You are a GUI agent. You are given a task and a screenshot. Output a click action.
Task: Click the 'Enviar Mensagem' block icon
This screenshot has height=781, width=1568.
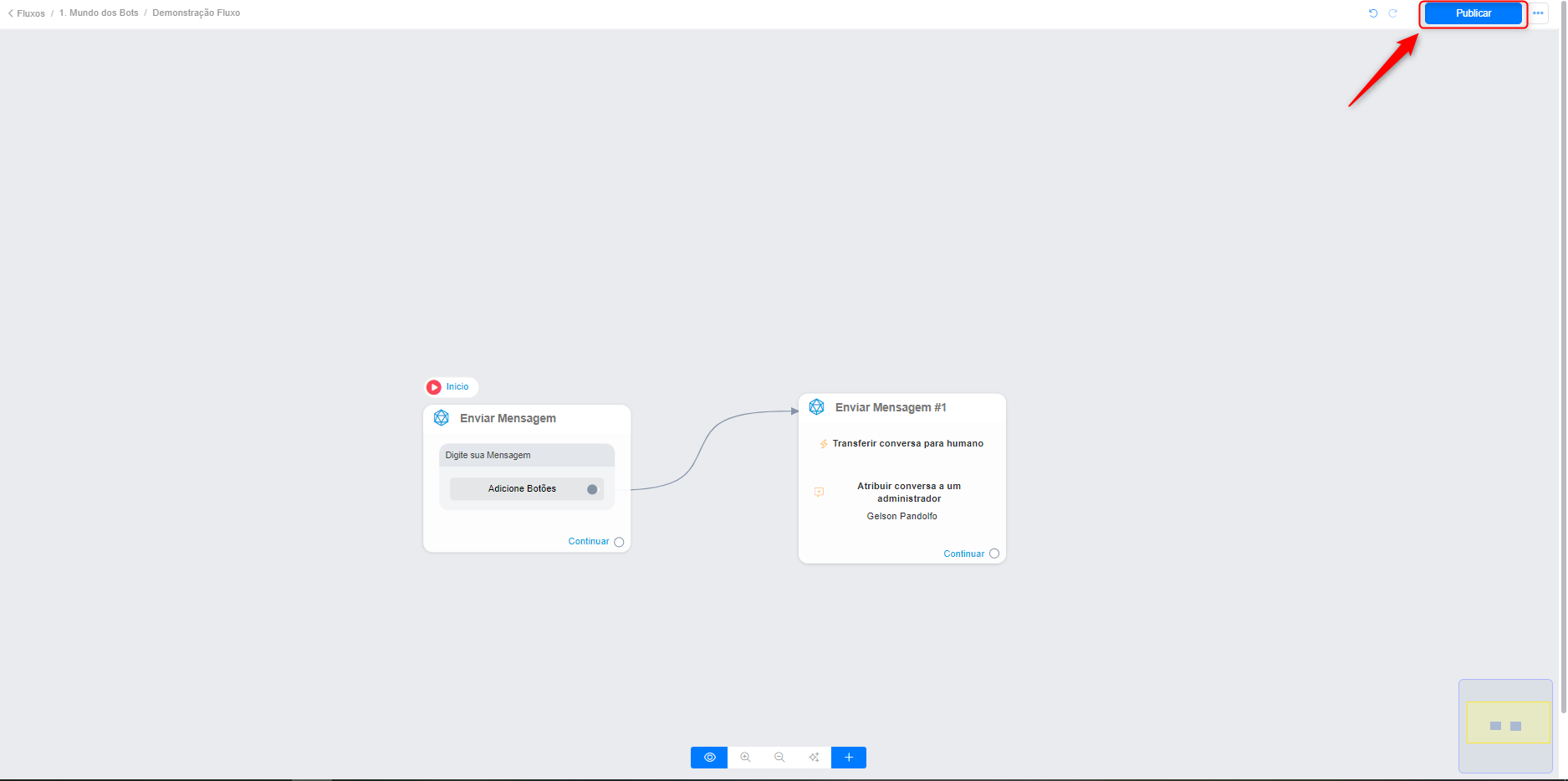pos(442,418)
